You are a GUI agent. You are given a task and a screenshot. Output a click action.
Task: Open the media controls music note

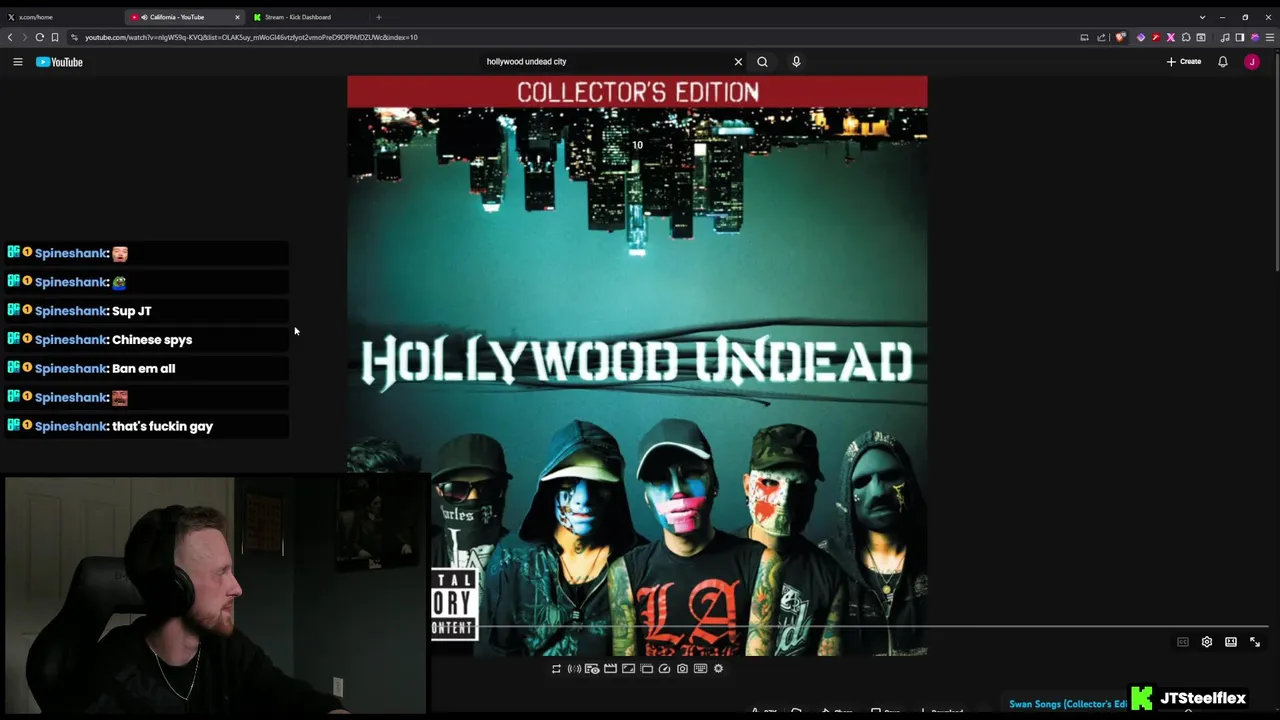pos(1225,37)
